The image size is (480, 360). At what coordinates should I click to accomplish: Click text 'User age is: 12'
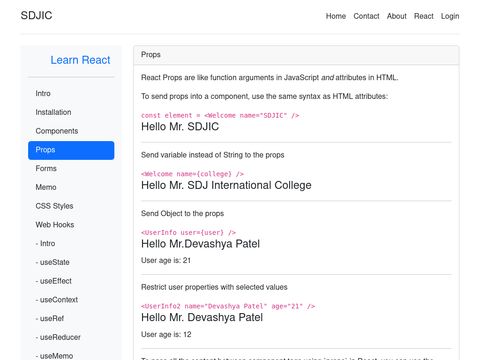(x=166, y=334)
